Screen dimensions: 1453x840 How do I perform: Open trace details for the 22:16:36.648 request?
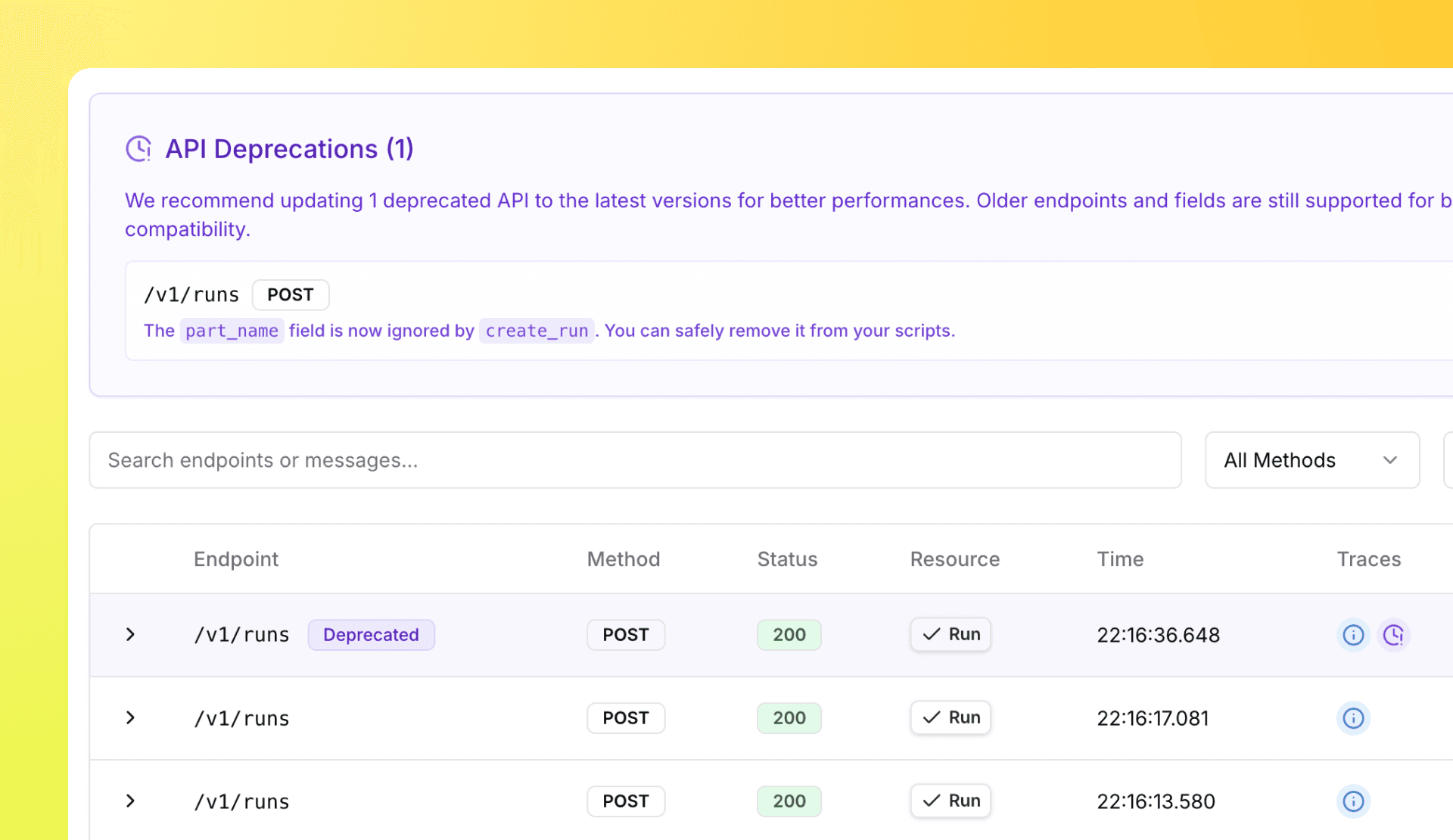click(1395, 635)
